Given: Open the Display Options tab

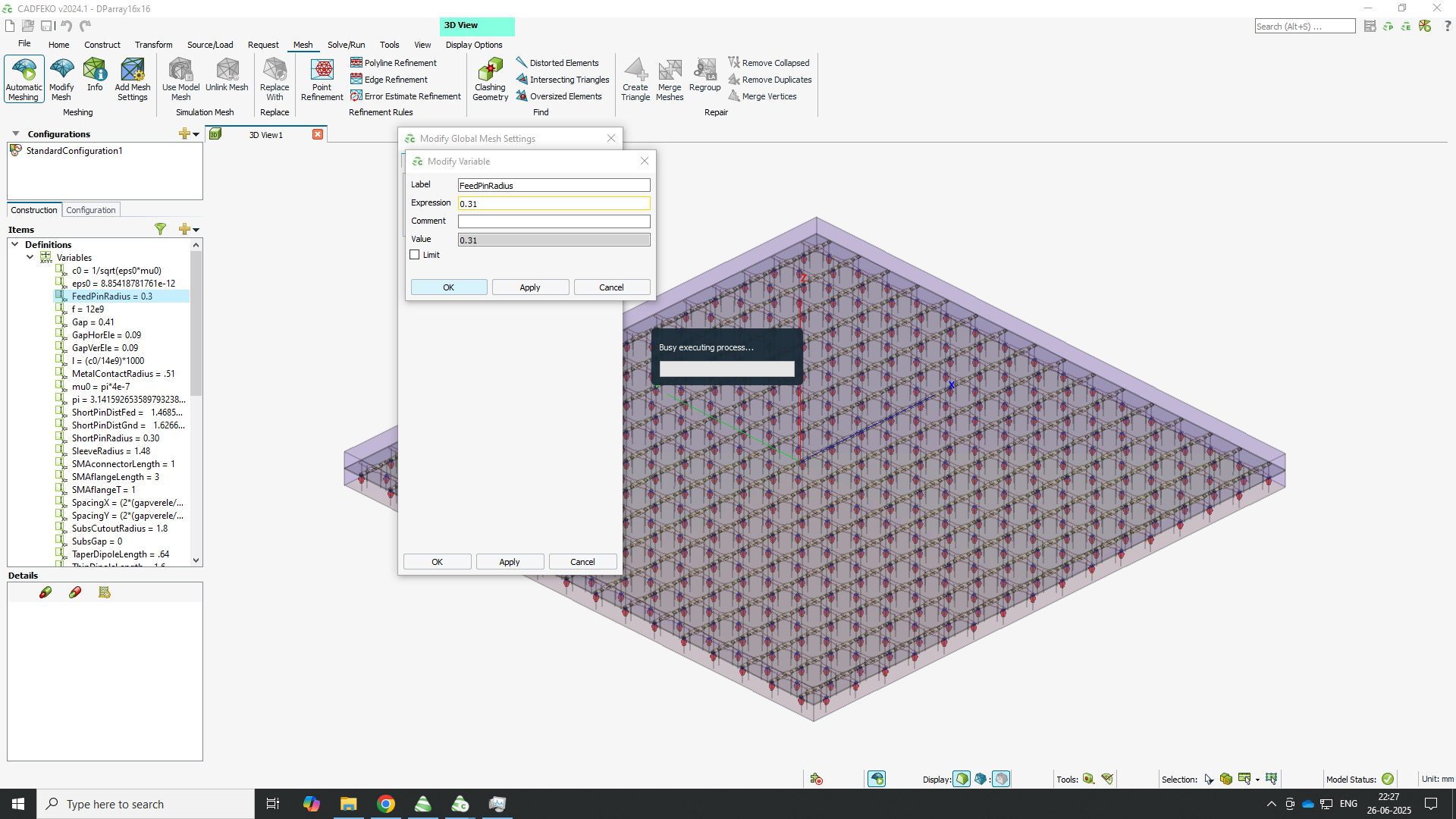Looking at the screenshot, I should [474, 45].
